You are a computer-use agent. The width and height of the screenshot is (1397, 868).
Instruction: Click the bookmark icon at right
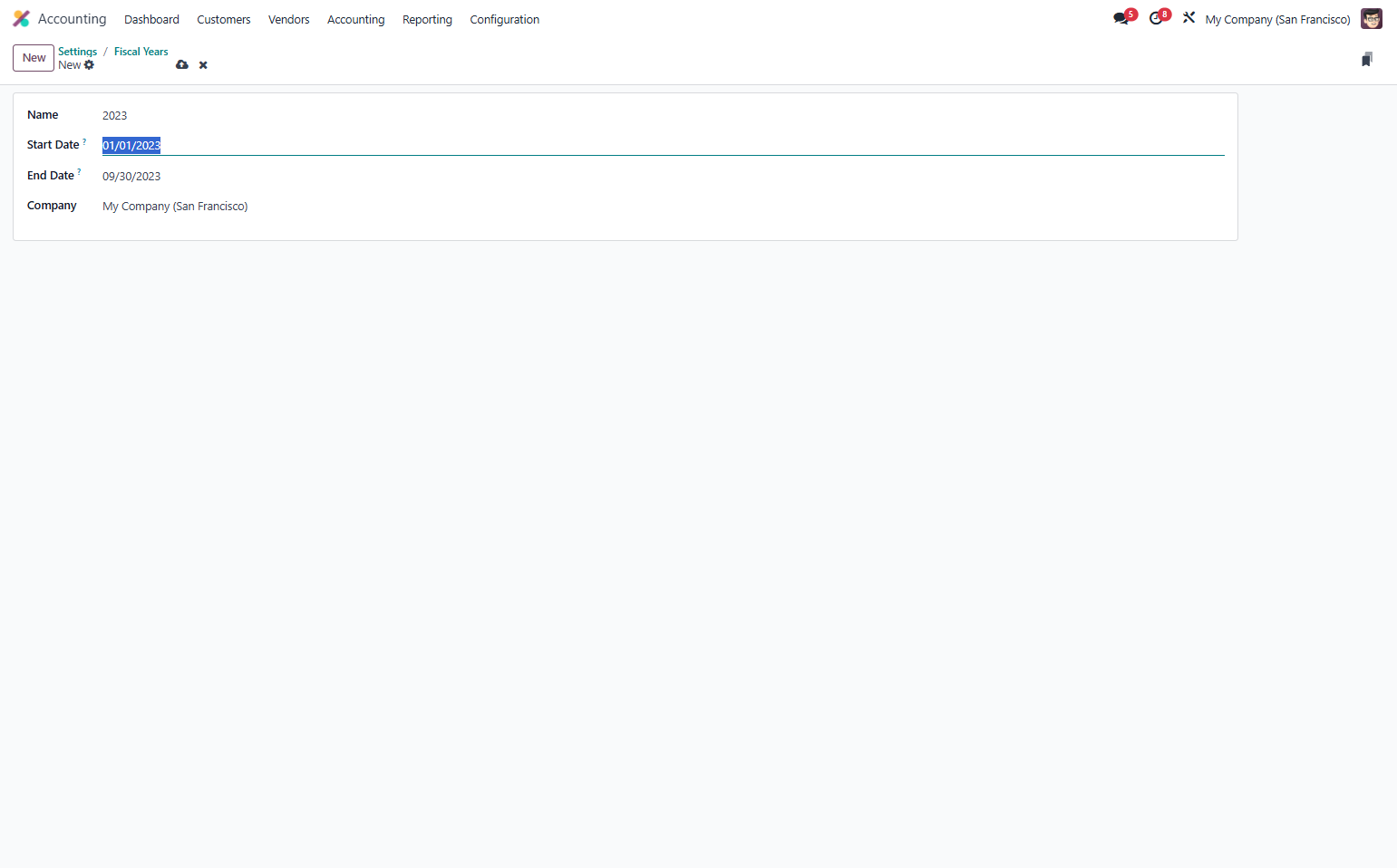pyautogui.click(x=1366, y=59)
